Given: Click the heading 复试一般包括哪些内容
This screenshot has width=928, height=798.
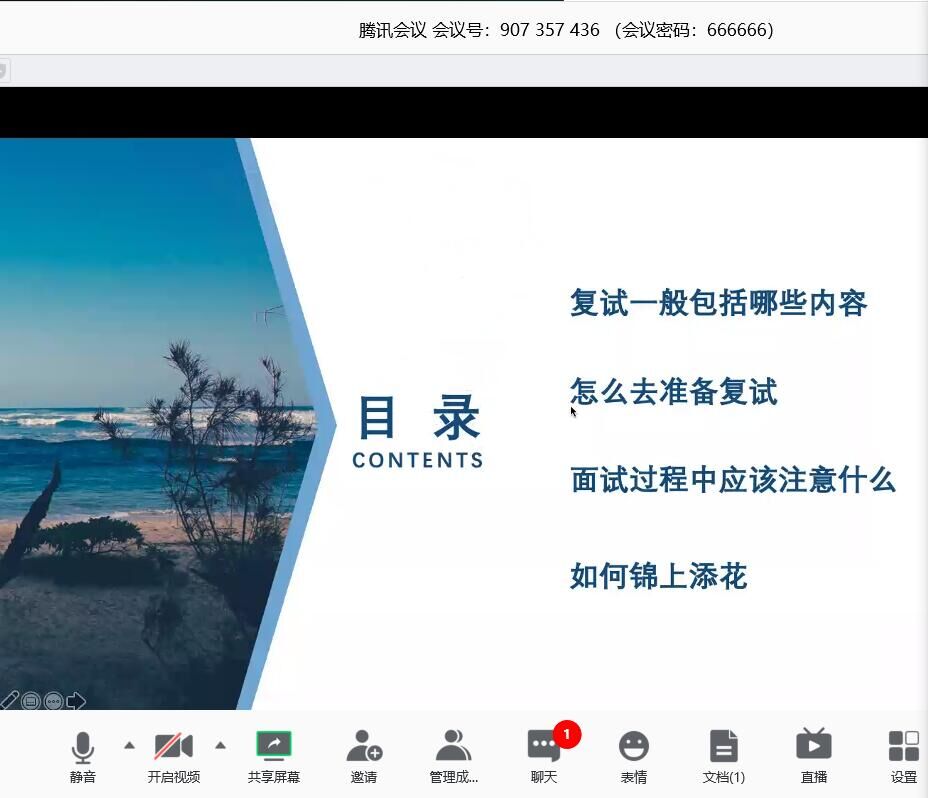Looking at the screenshot, I should click(x=718, y=303).
